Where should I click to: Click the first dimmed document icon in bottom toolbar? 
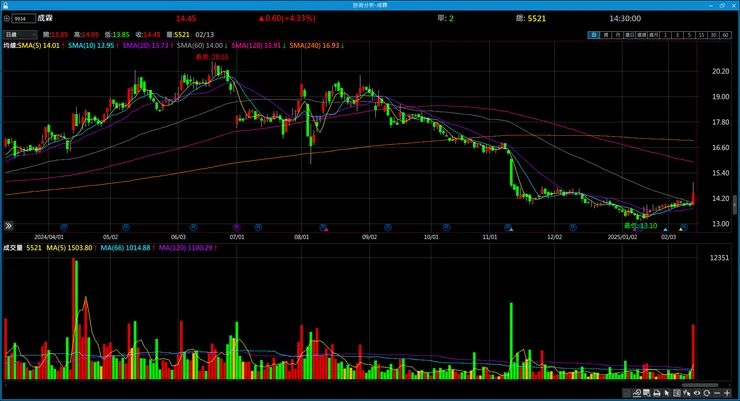click(626, 393)
